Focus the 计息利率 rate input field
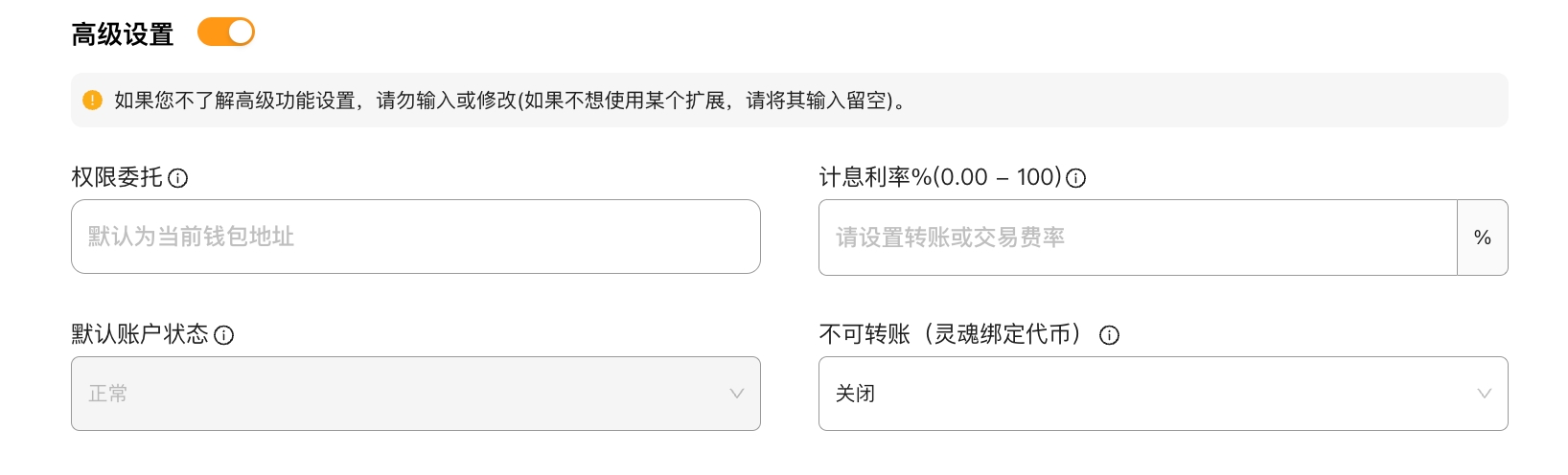1568x475 pixels. click(1137, 237)
